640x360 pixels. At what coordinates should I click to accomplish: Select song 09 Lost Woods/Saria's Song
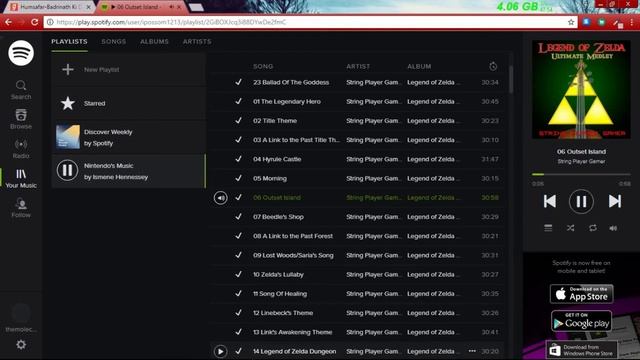[x=293, y=255]
